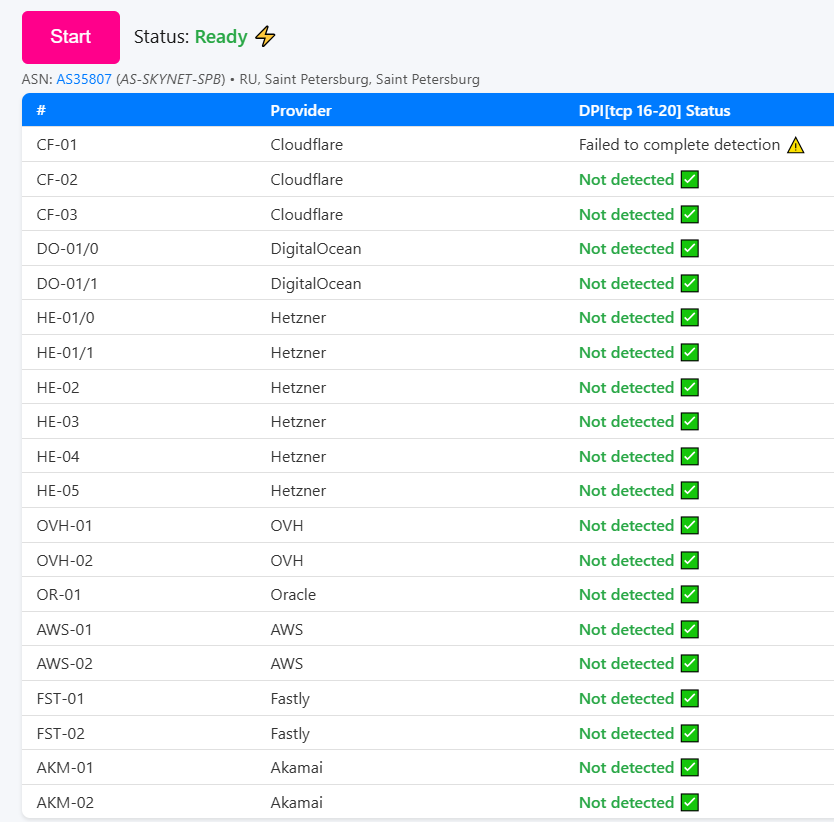
Task: Click the pink Start button
Action: click(71, 37)
